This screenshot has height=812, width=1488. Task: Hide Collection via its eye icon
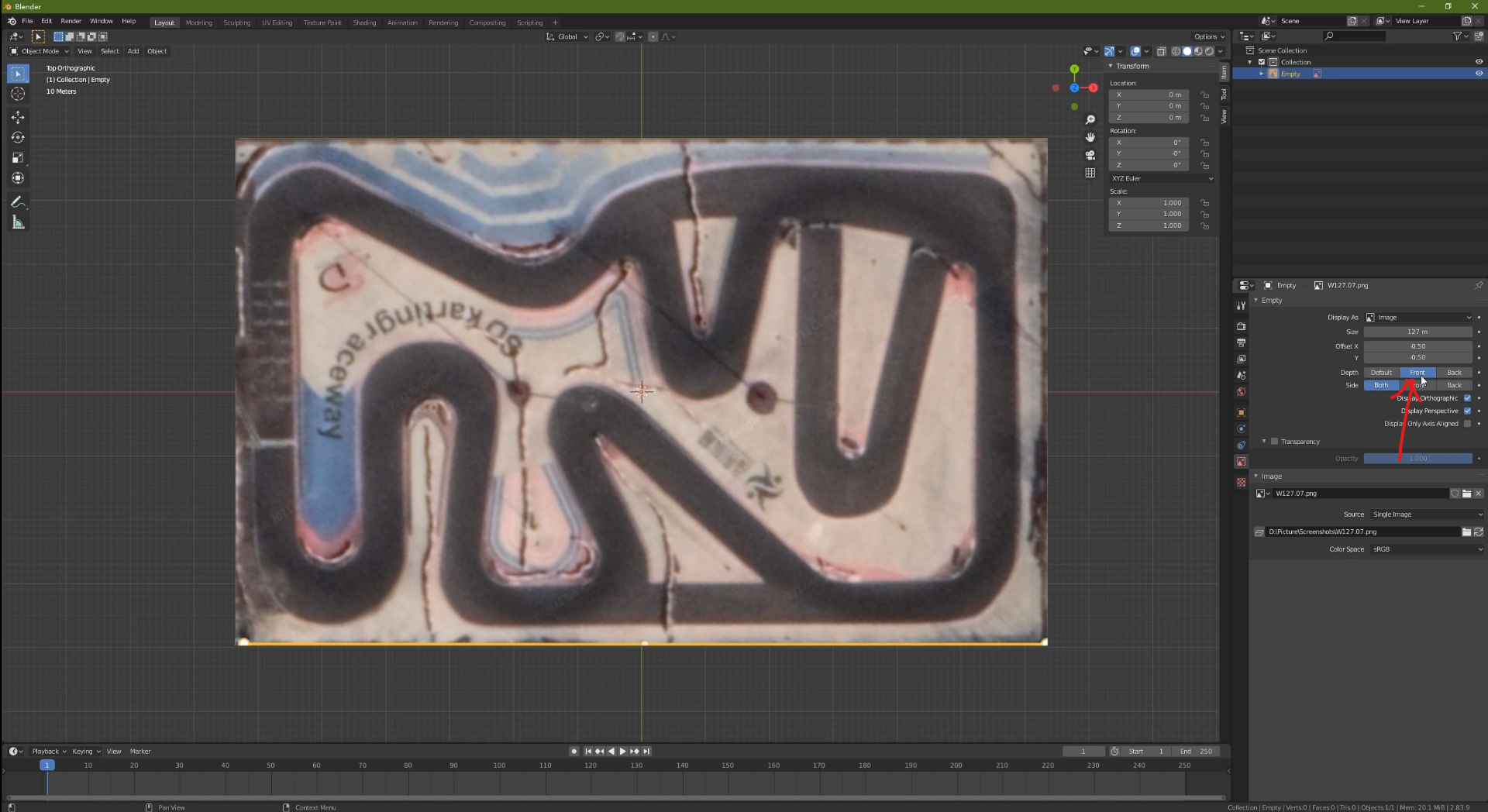tap(1479, 62)
